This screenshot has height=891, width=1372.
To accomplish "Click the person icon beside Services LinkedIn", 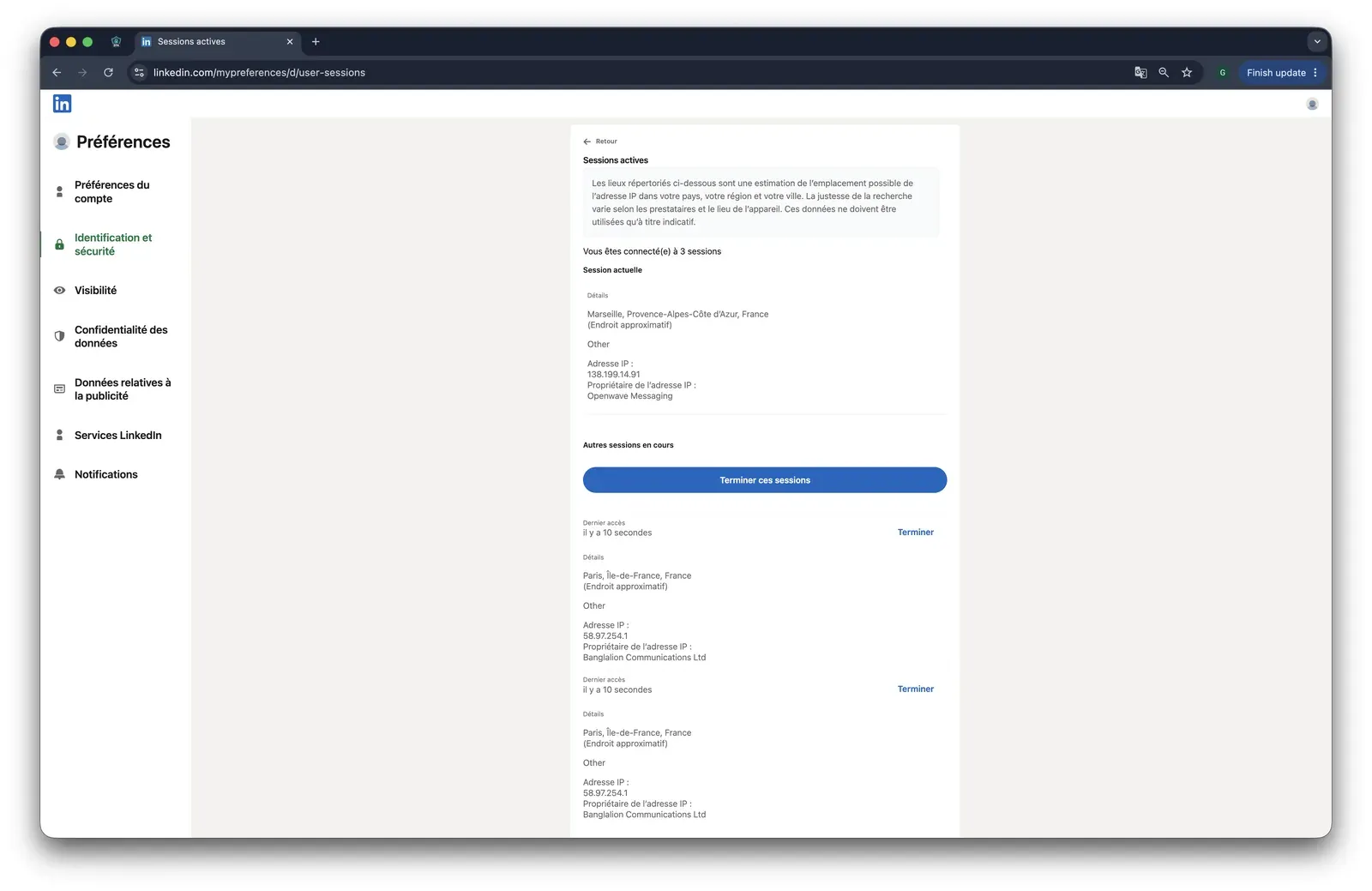I will (x=59, y=436).
